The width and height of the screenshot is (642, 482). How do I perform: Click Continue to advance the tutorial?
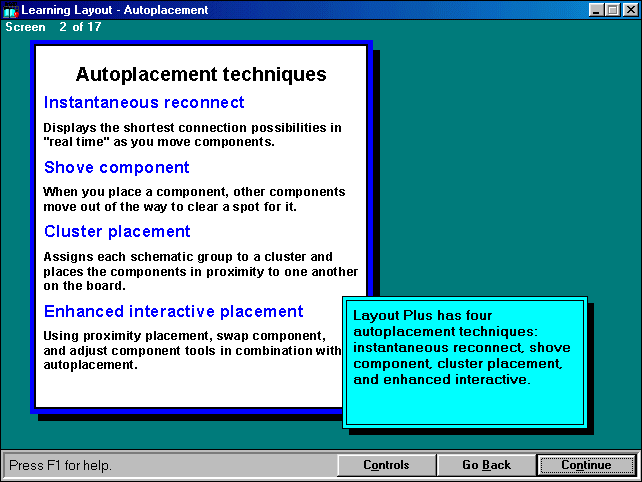point(586,465)
